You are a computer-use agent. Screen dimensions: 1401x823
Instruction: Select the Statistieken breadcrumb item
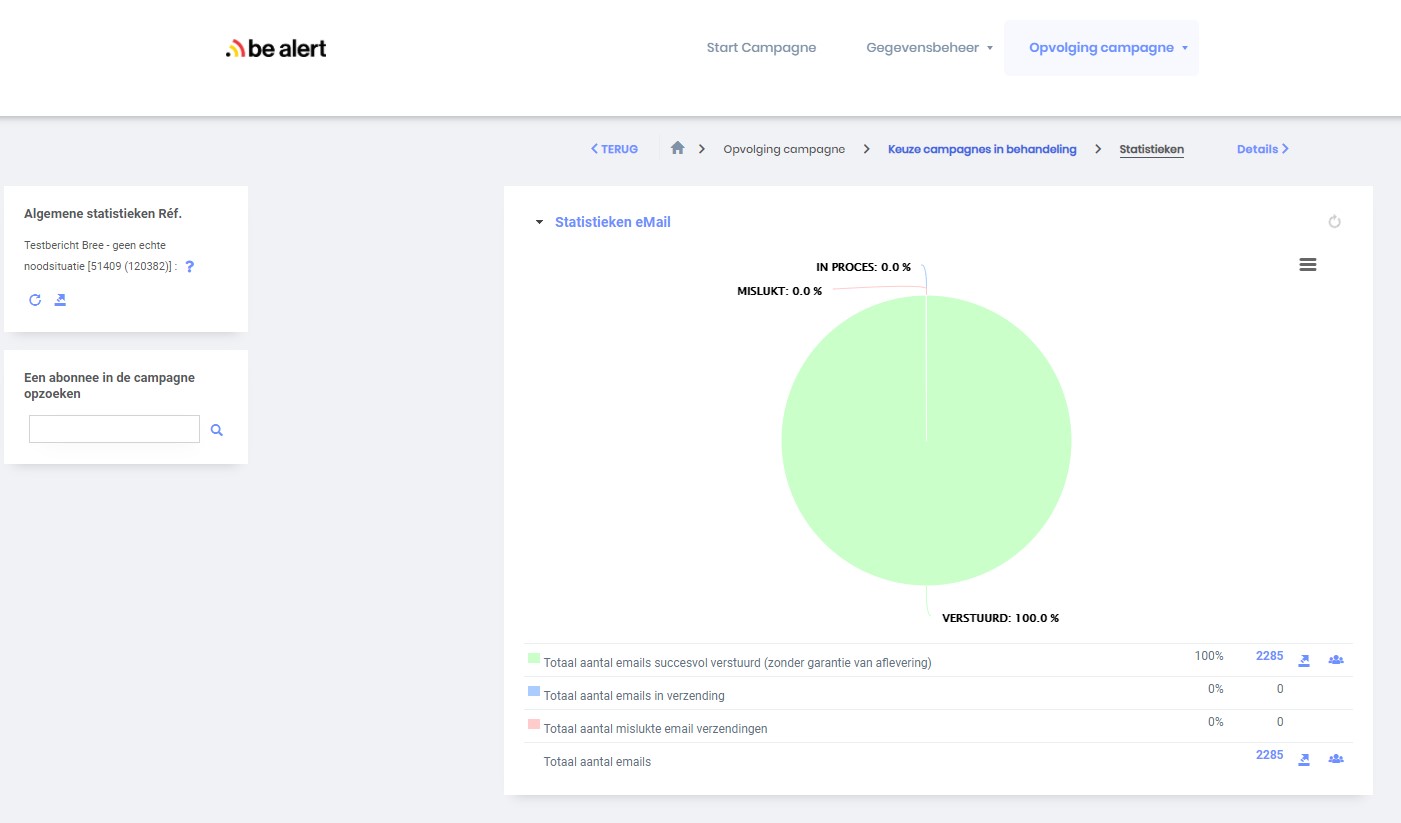tap(1151, 149)
